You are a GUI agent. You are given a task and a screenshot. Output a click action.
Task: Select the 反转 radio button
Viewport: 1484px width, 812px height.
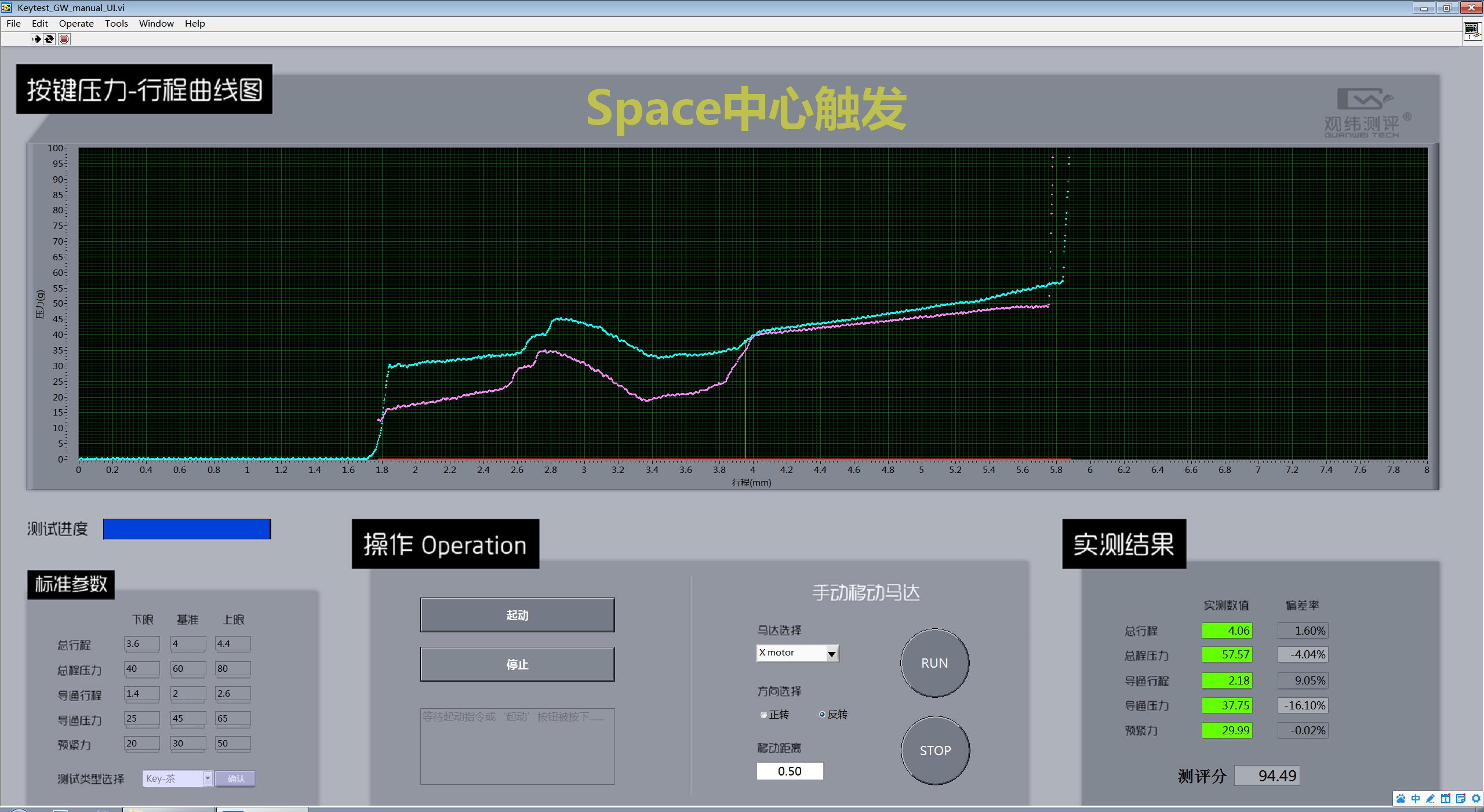point(822,715)
